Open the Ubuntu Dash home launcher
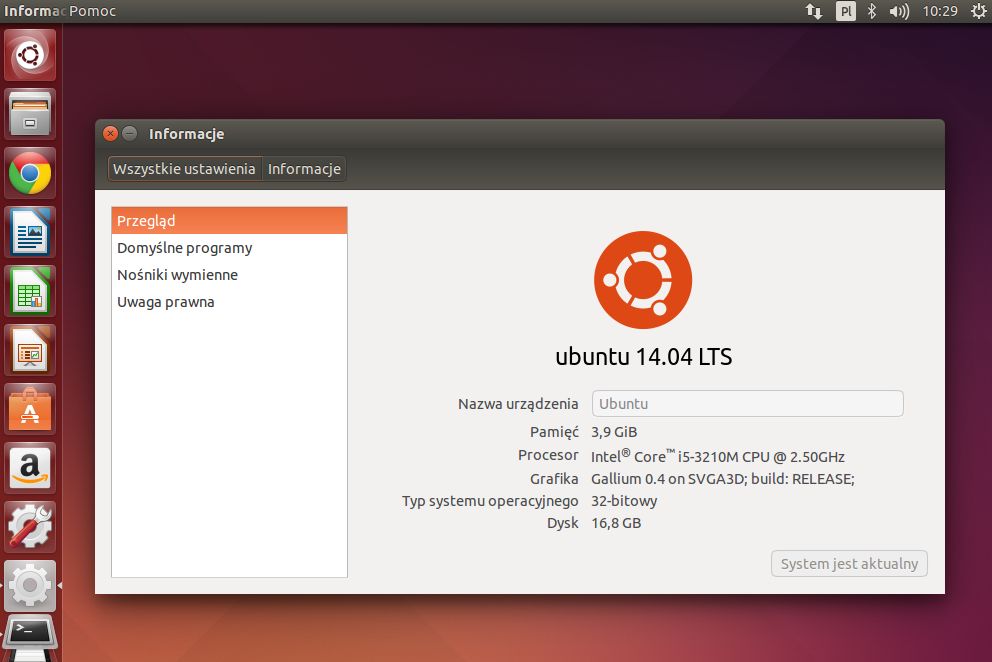The height and width of the screenshot is (662, 992). pyautogui.click(x=30, y=55)
